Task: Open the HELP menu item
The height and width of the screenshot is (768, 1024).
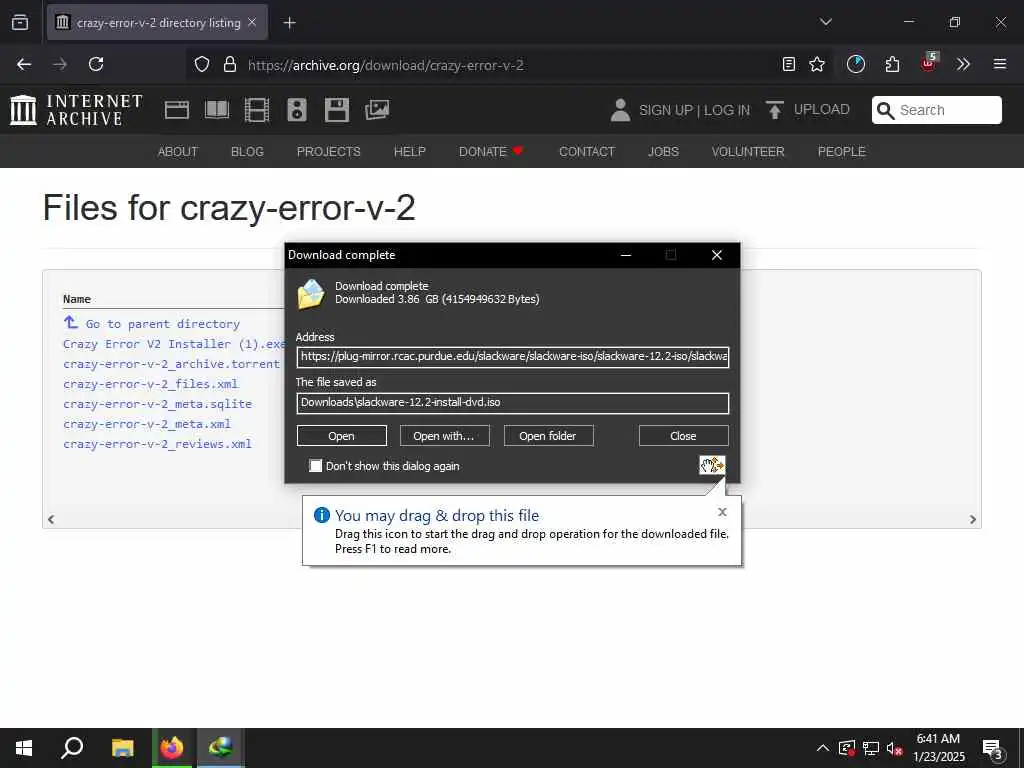Action: tap(409, 152)
